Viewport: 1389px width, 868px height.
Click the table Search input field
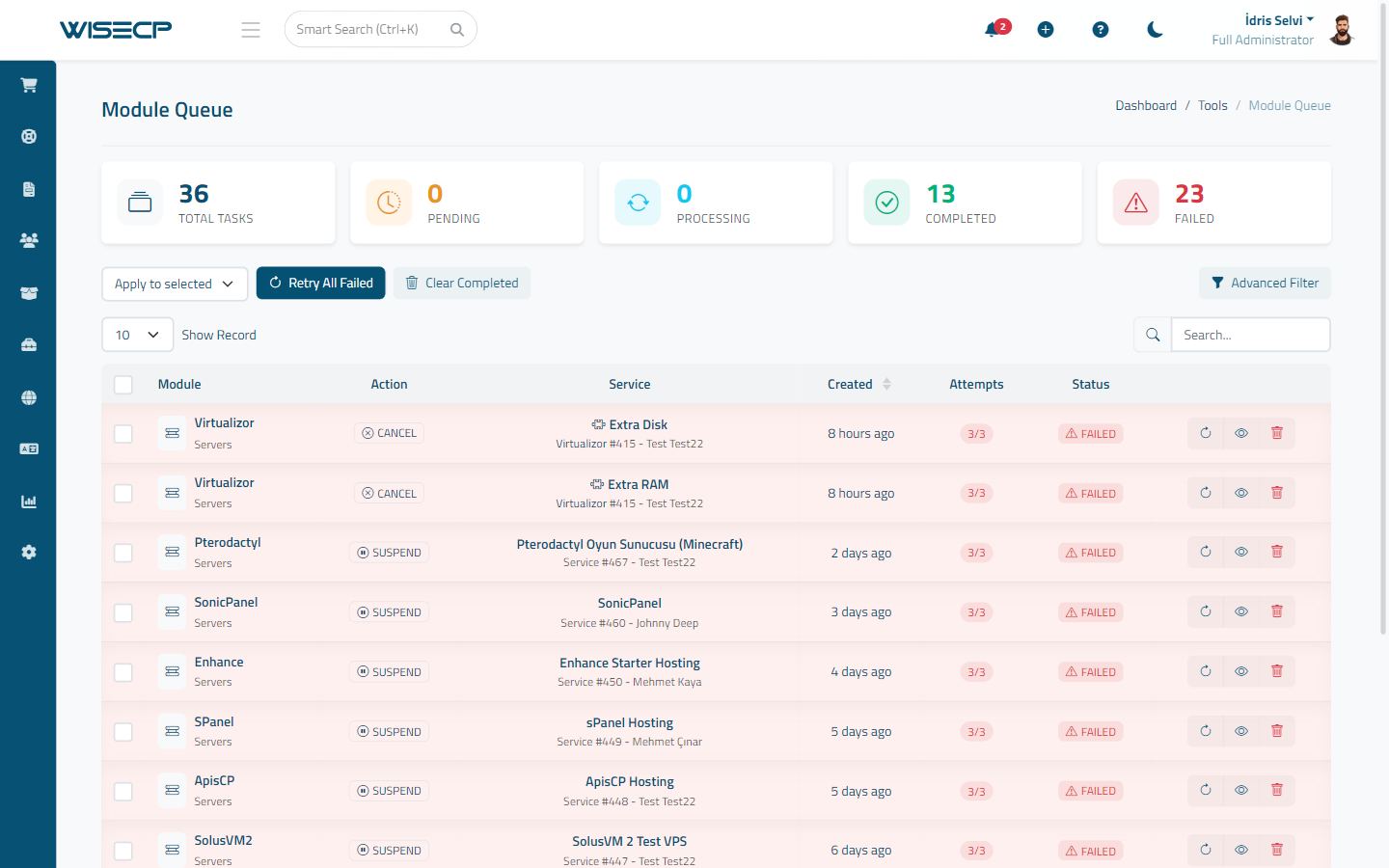click(x=1251, y=335)
